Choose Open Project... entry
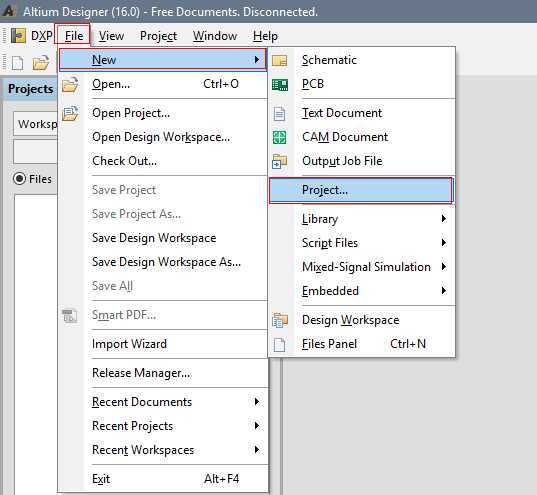The width and height of the screenshot is (537, 495). click(x=163, y=113)
